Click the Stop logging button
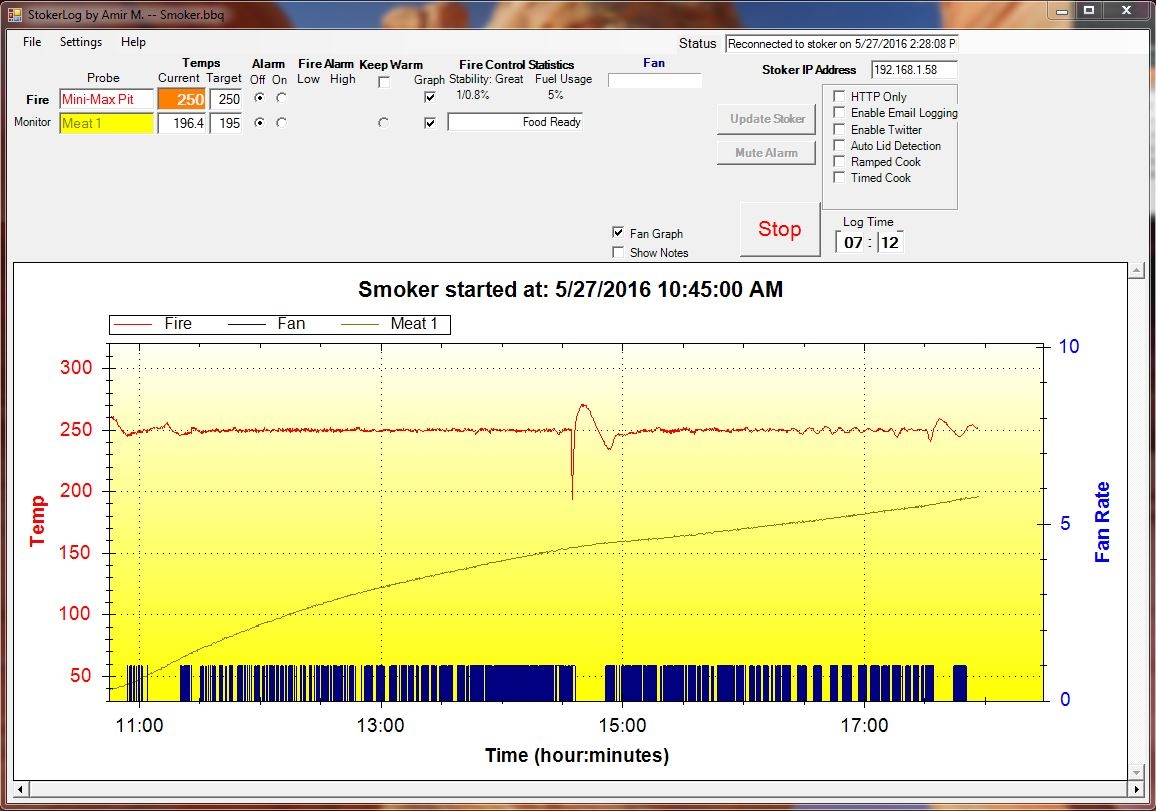The height and width of the screenshot is (811, 1156). point(779,229)
